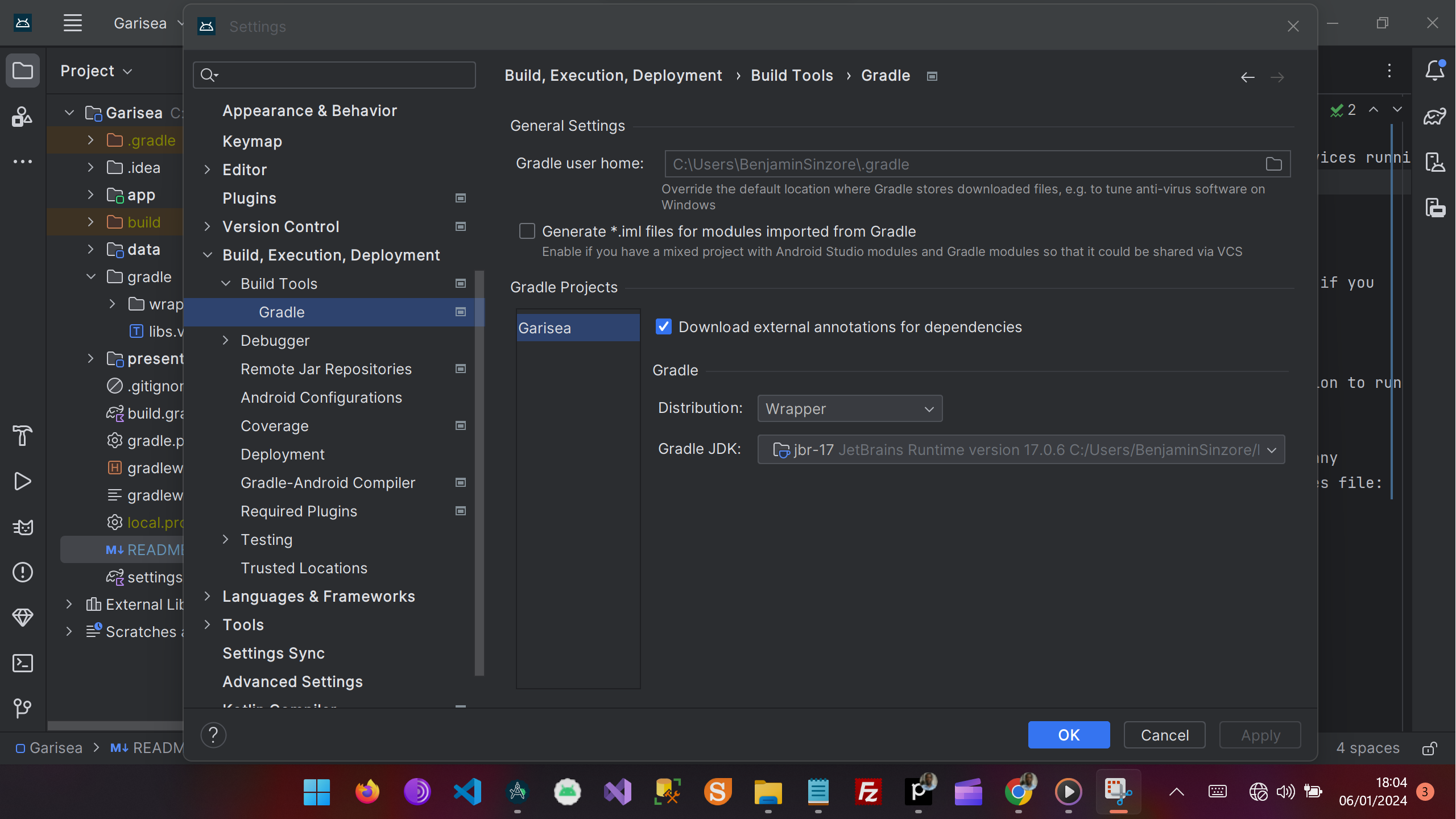The height and width of the screenshot is (819, 1456).
Task: Click the Build hammer icon in left sidebar
Action: (x=22, y=436)
